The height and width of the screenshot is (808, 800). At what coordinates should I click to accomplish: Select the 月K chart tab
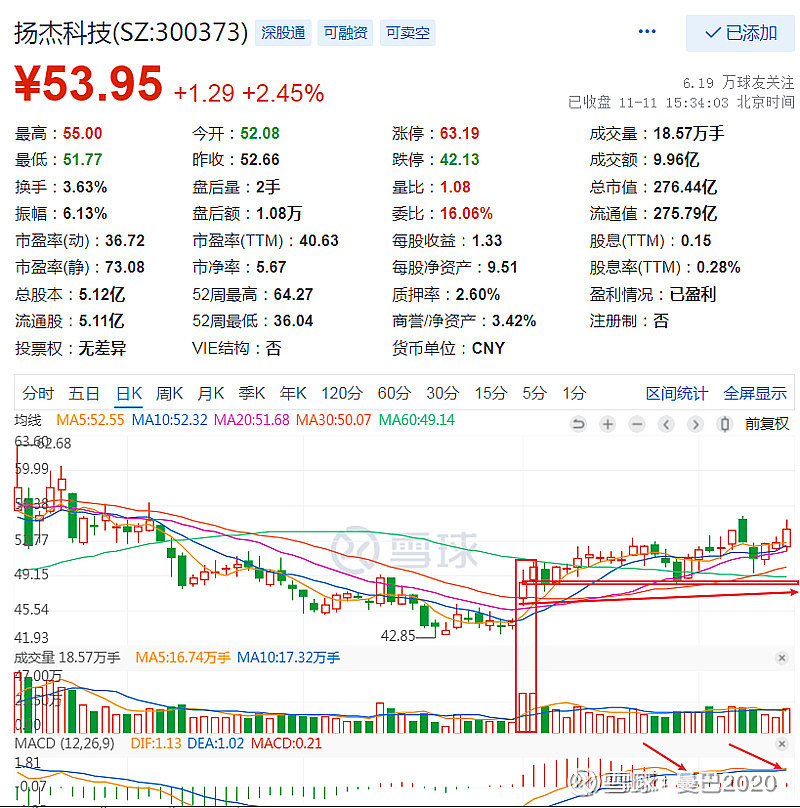(211, 394)
